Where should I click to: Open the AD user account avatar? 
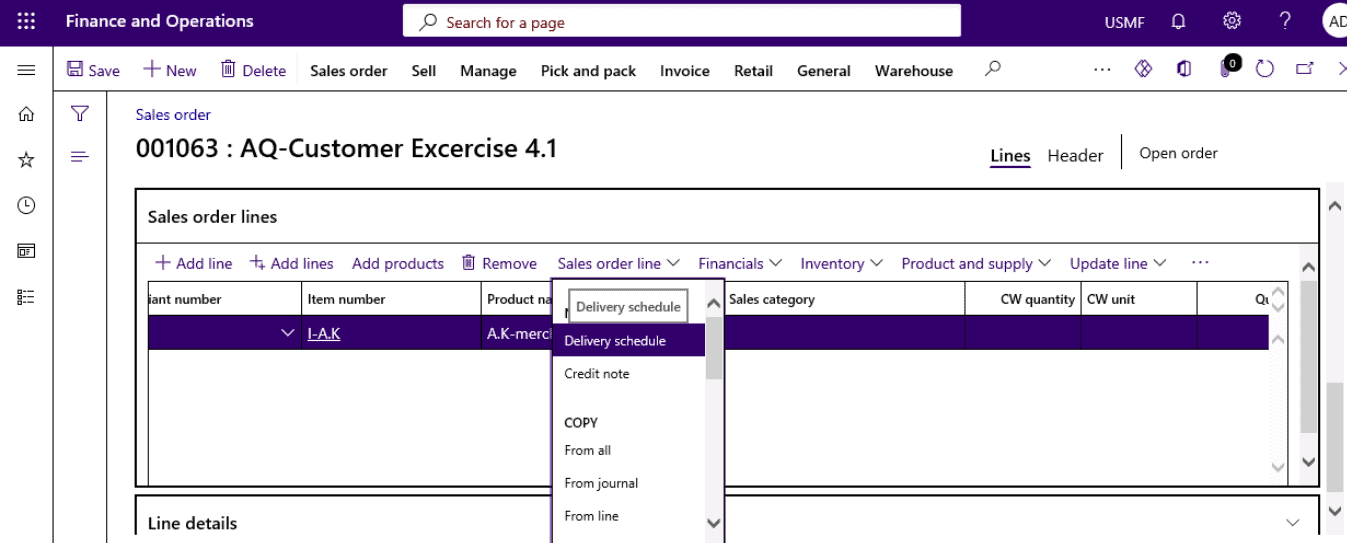coord(1335,21)
